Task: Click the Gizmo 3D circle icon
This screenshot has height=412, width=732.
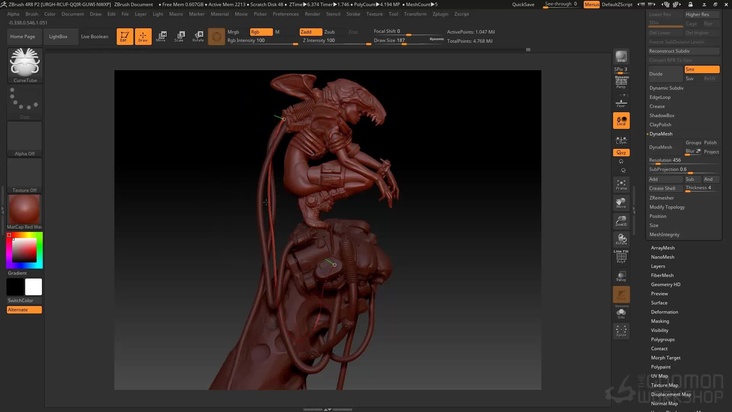Action: pos(216,36)
